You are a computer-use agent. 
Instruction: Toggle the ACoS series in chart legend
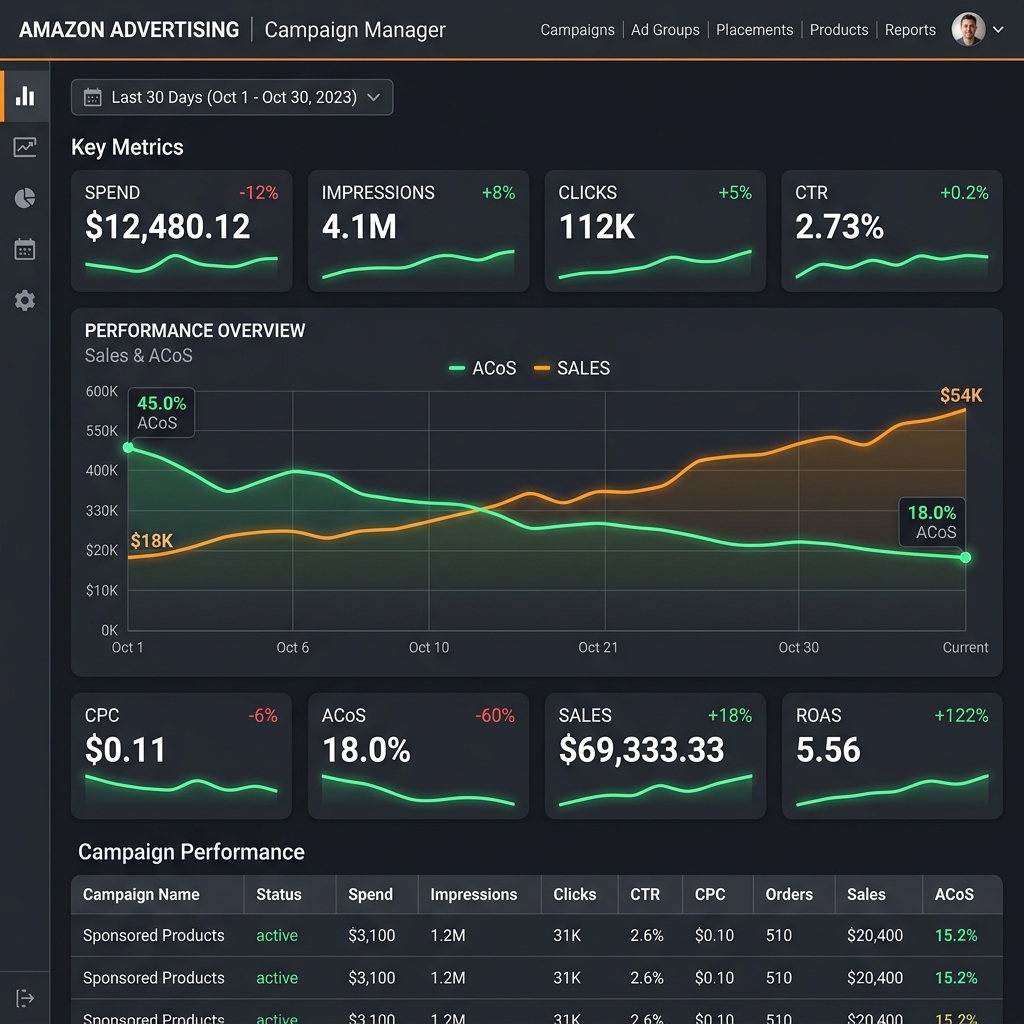[x=483, y=368]
